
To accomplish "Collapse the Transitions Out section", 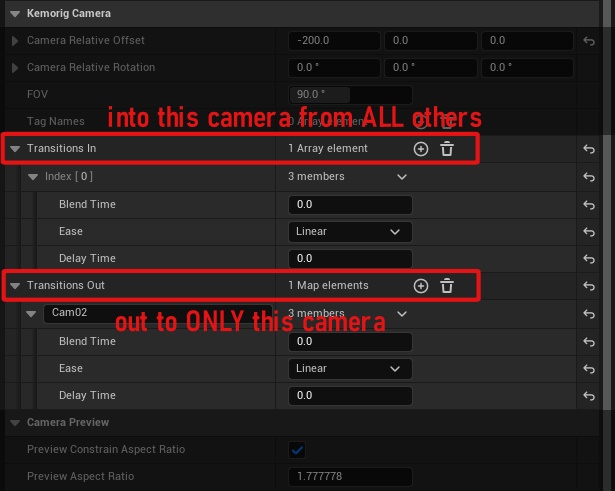I will (x=15, y=285).
